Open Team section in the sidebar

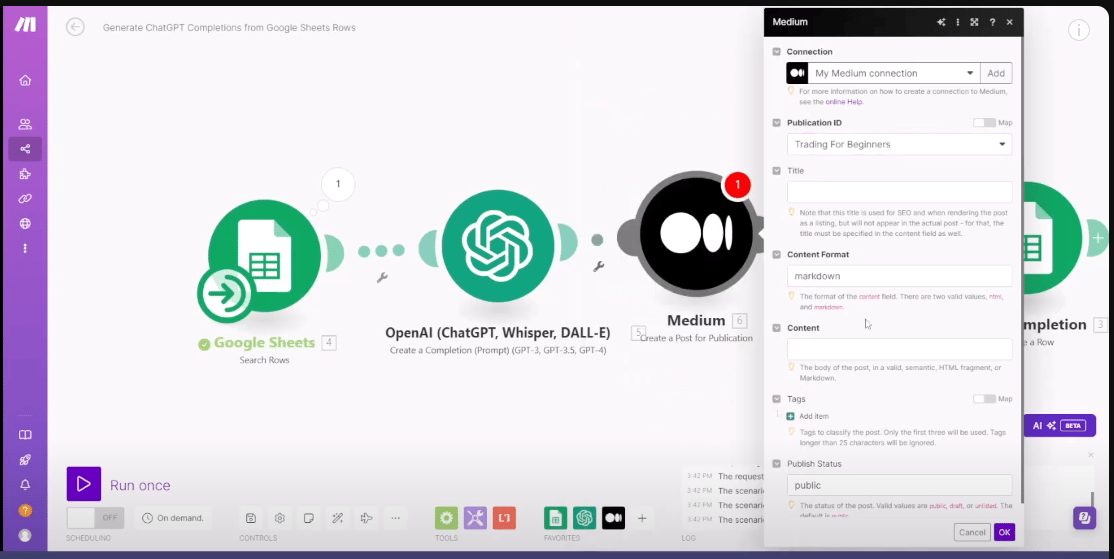tap(25, 124)
